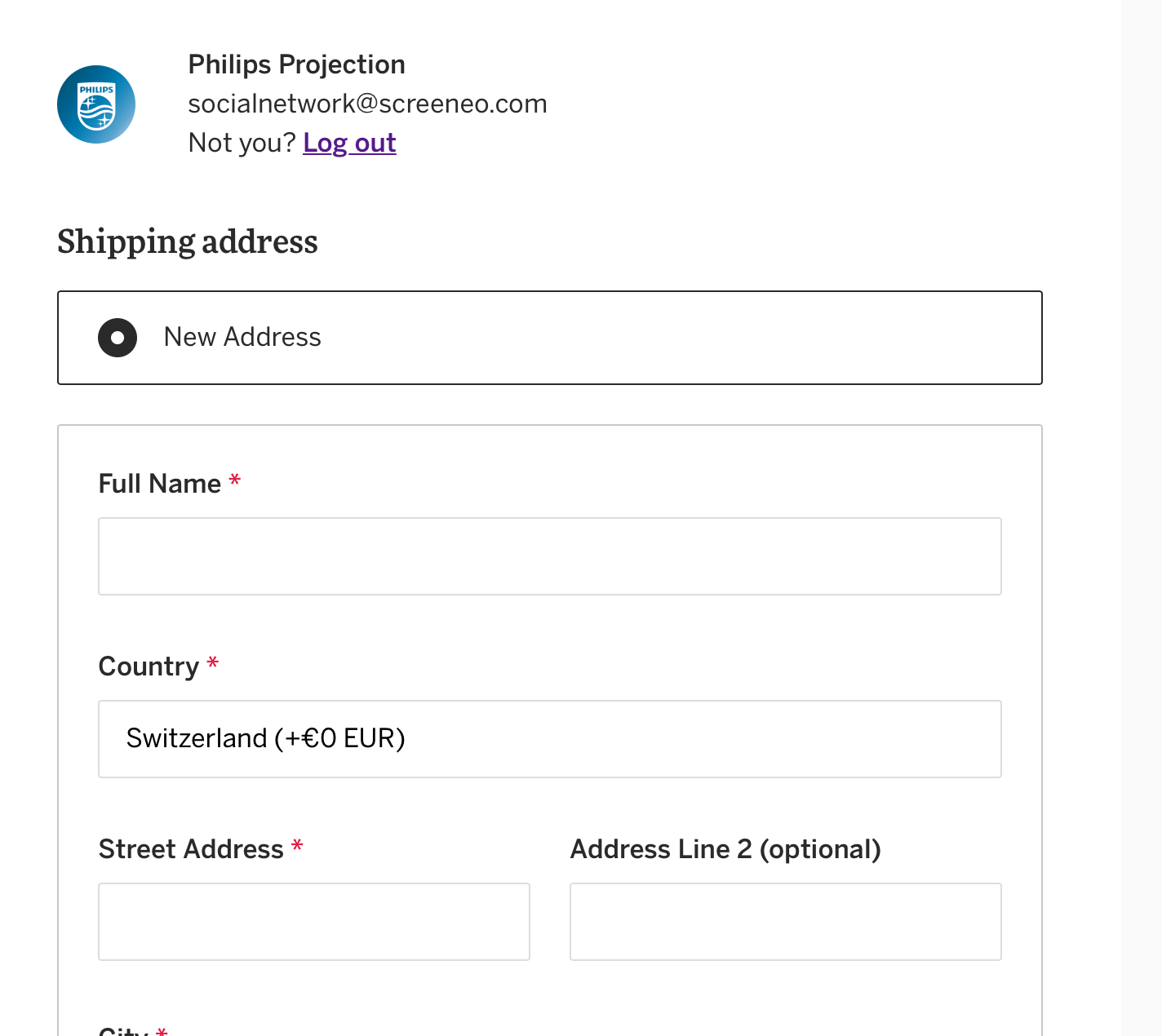Click the Address Line 2 (optional) label
Image resolution: width=1162 pixels, height=1036 pixels.
coord(725,849)
